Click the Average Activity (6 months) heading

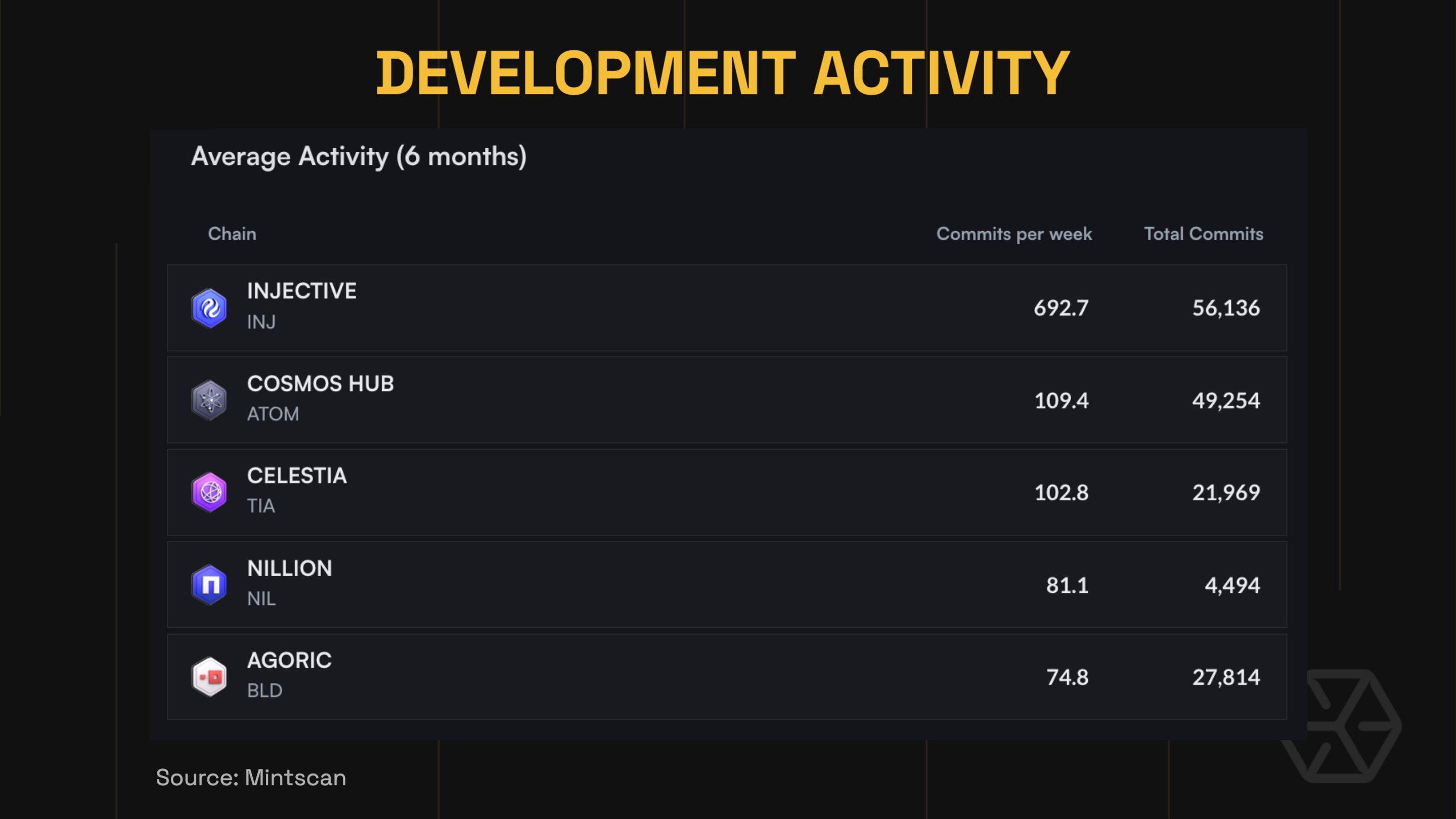pos(359,156)
